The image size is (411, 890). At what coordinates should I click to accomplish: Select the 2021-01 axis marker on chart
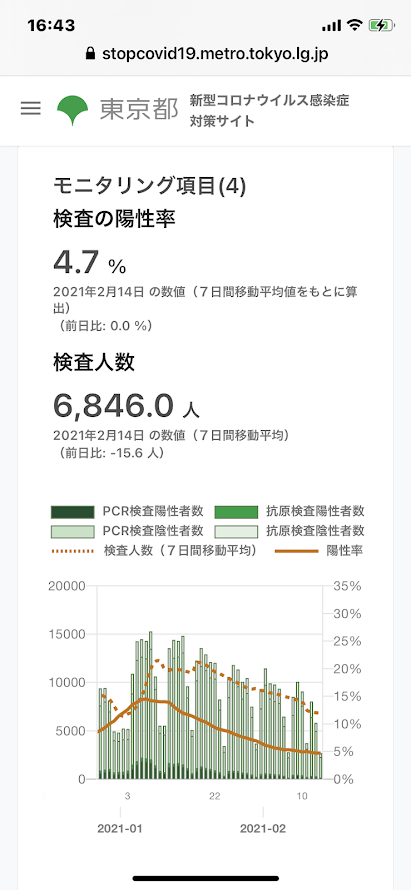coord(120,829)
